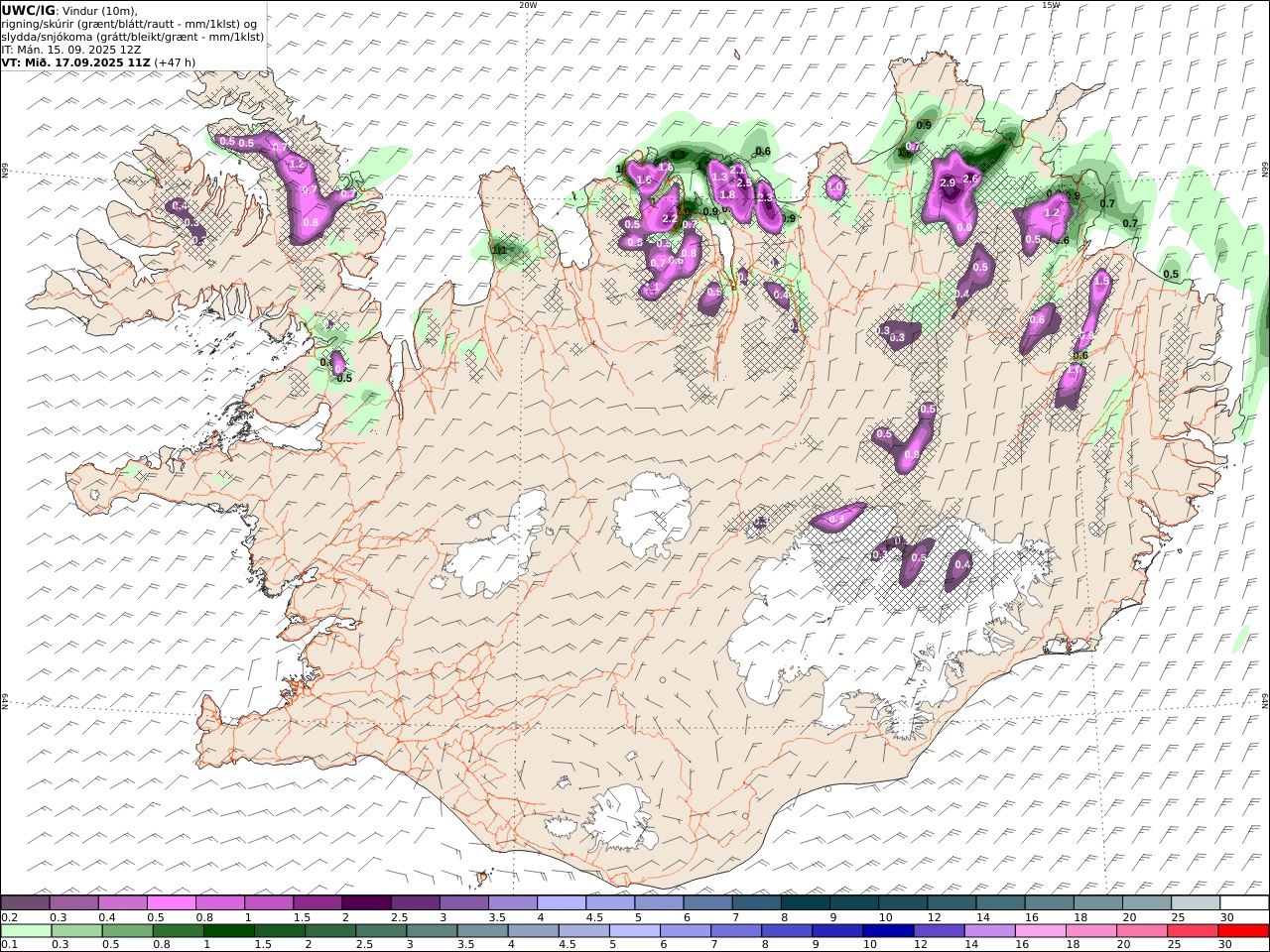This screenshot has height=952, width=1270.
Task: Select the '2.6' precipitation value label
Action: click(971, 178)
